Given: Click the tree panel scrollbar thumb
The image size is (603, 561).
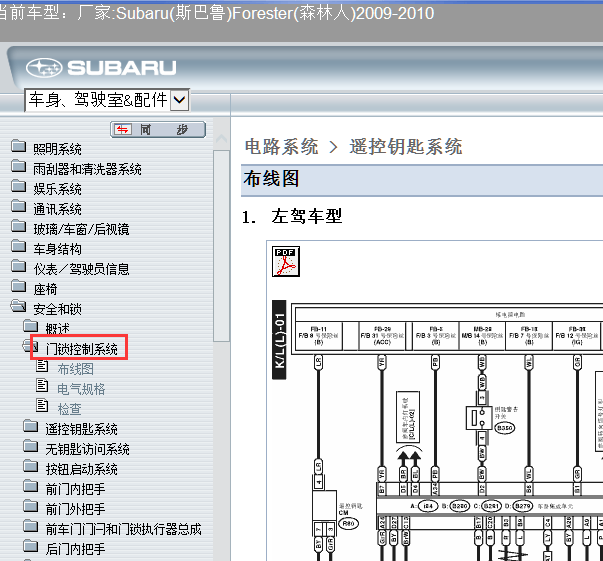Looking at the screenshot, I should [x=222, y=246].
